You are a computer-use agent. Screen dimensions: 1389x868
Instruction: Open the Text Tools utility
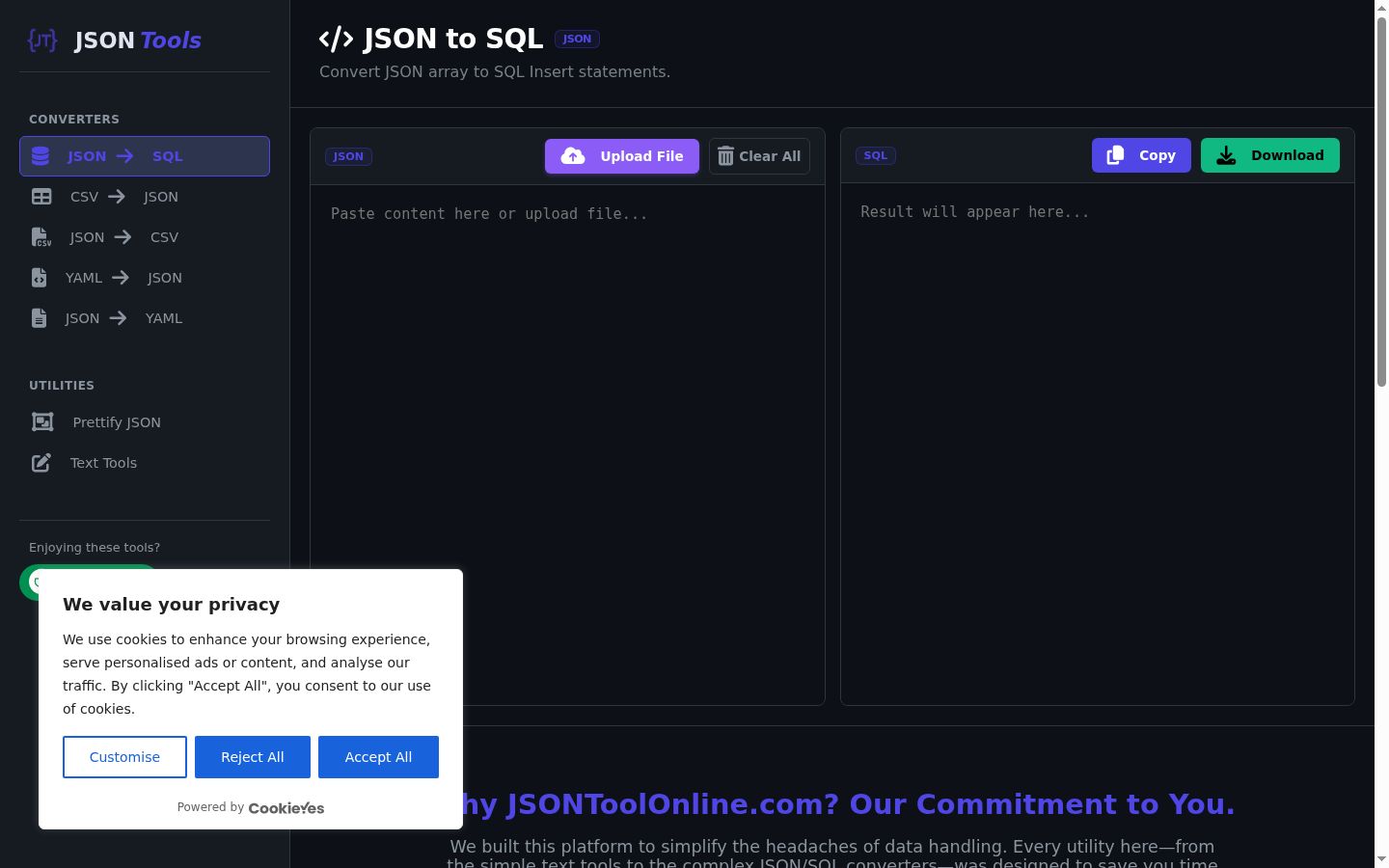pyautogui.click(x=145, y=463)
